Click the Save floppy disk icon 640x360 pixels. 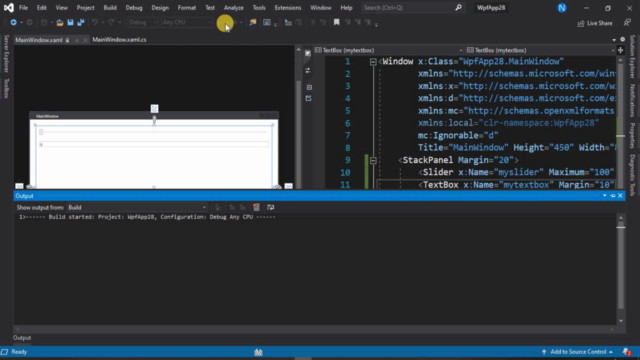(70, 22)
